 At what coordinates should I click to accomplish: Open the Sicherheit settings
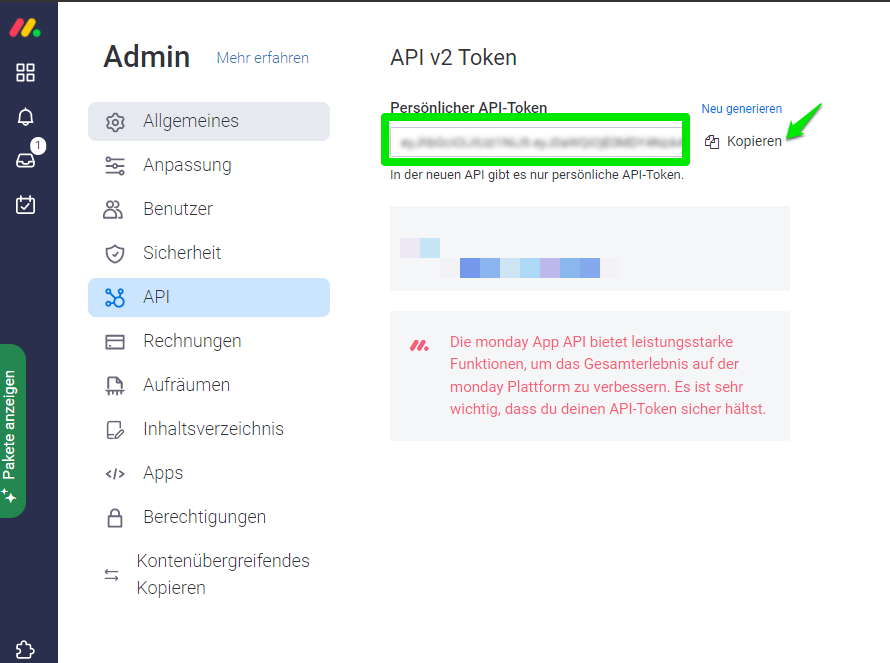click(x=209, y=253)
